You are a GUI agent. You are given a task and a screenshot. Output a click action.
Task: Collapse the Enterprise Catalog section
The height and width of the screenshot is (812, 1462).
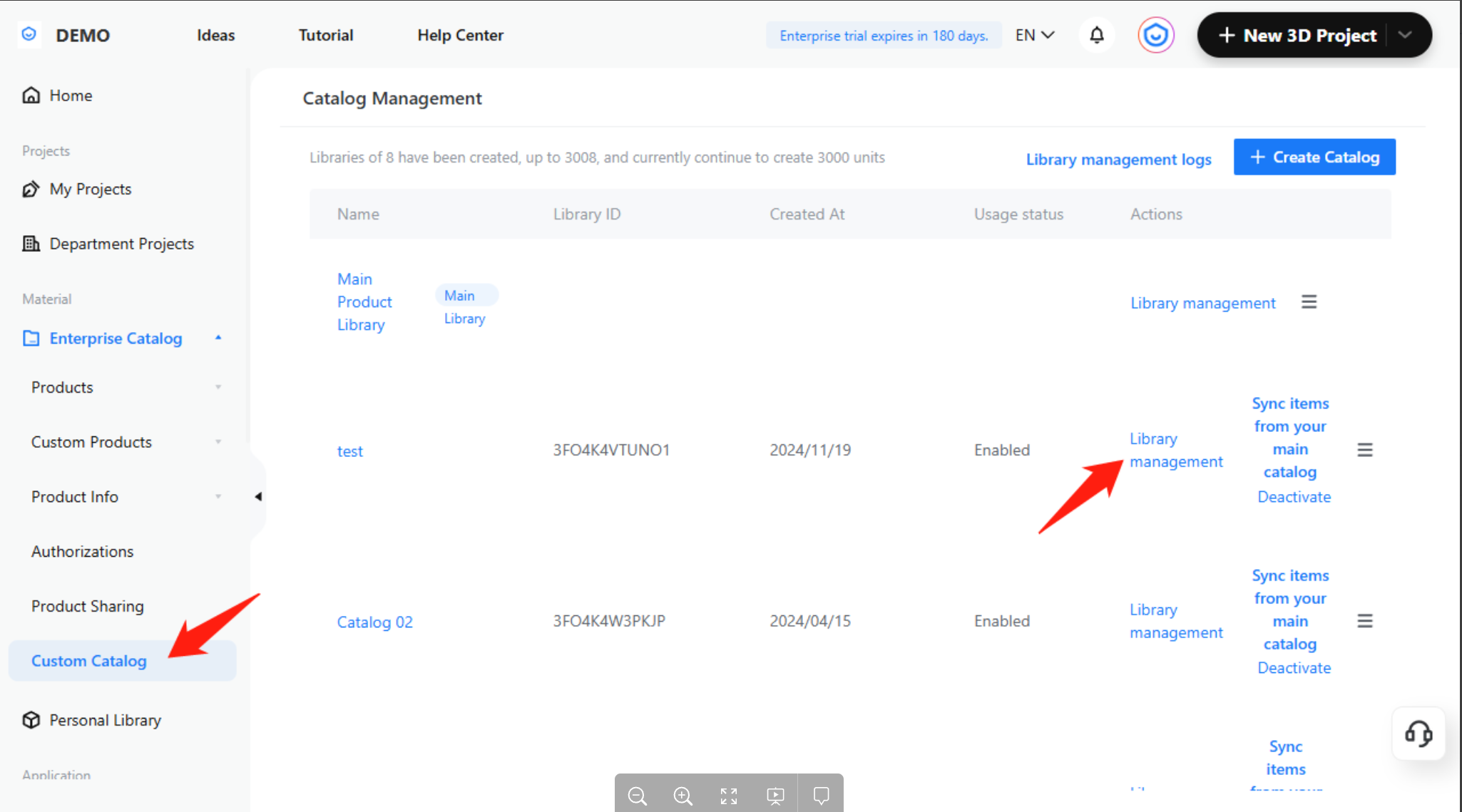point(218,338)
